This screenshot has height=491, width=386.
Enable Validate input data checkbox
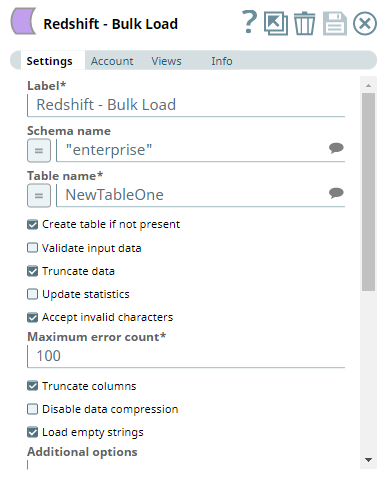(x=32, y=248)
